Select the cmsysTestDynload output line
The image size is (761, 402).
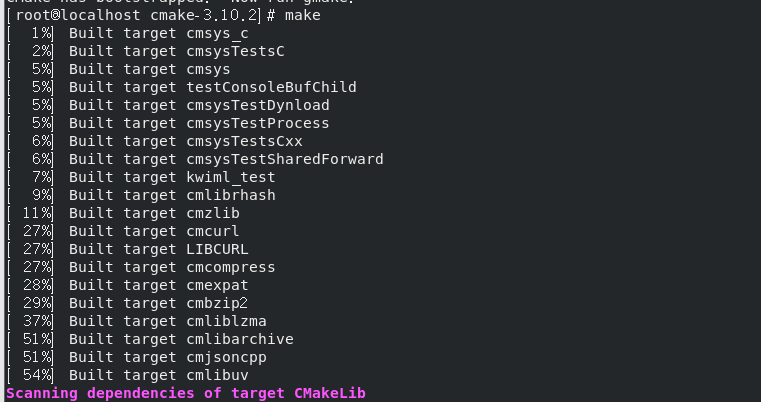point(168,105)
